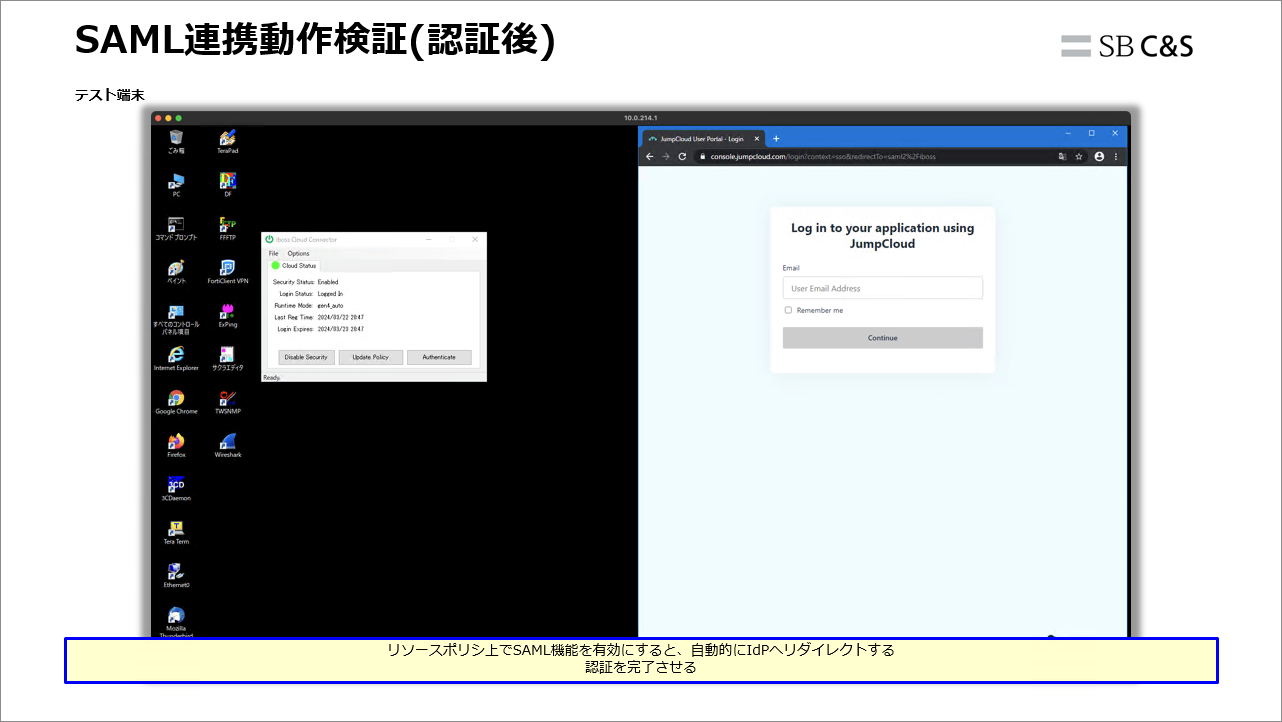Image resolution: width=1282 pixels, height=722 pixels.
Task: Launch Google Chrome from the desktop
Action: (x=176, y=398)
